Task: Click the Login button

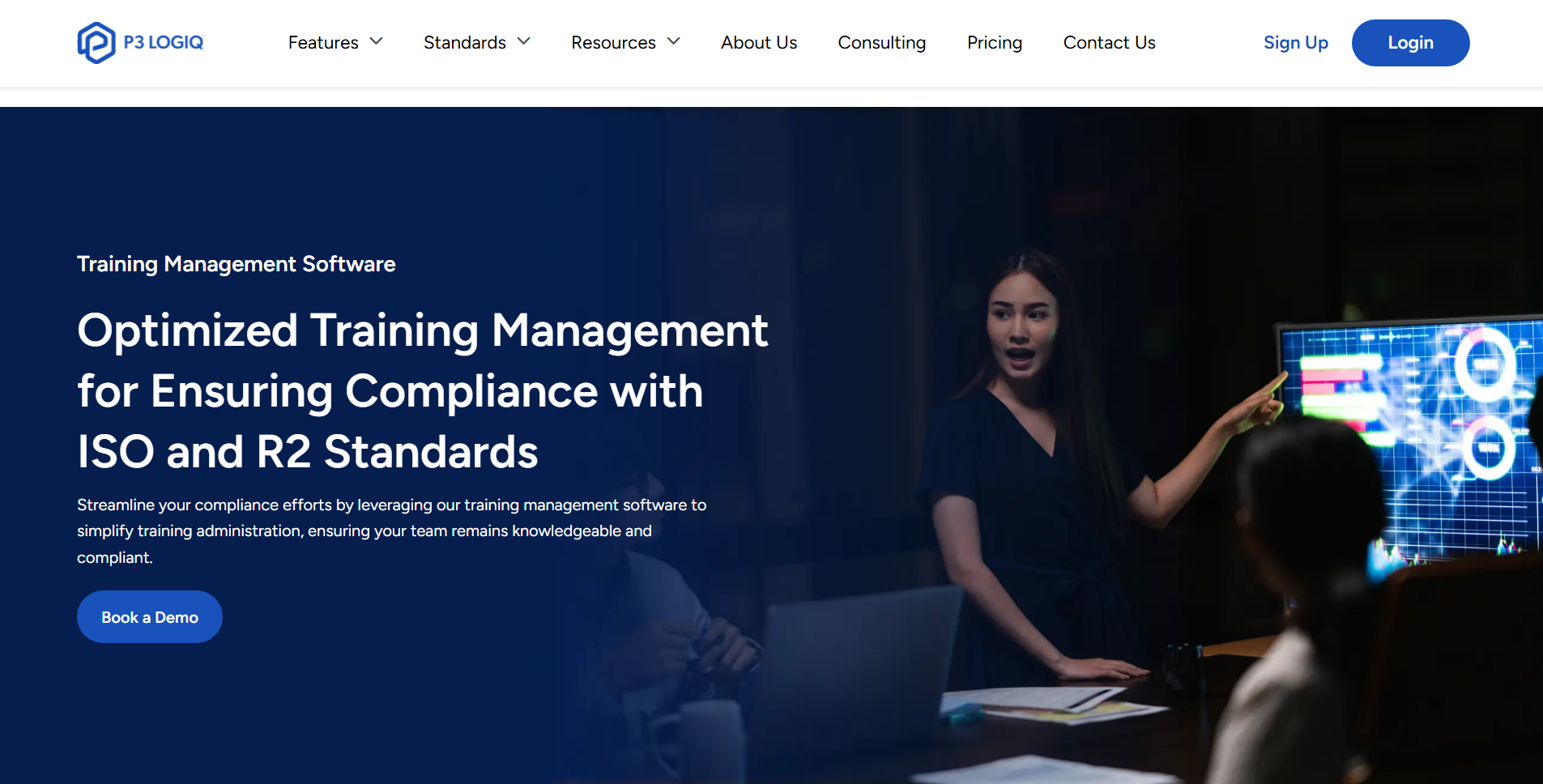Action: [1411, 43]
